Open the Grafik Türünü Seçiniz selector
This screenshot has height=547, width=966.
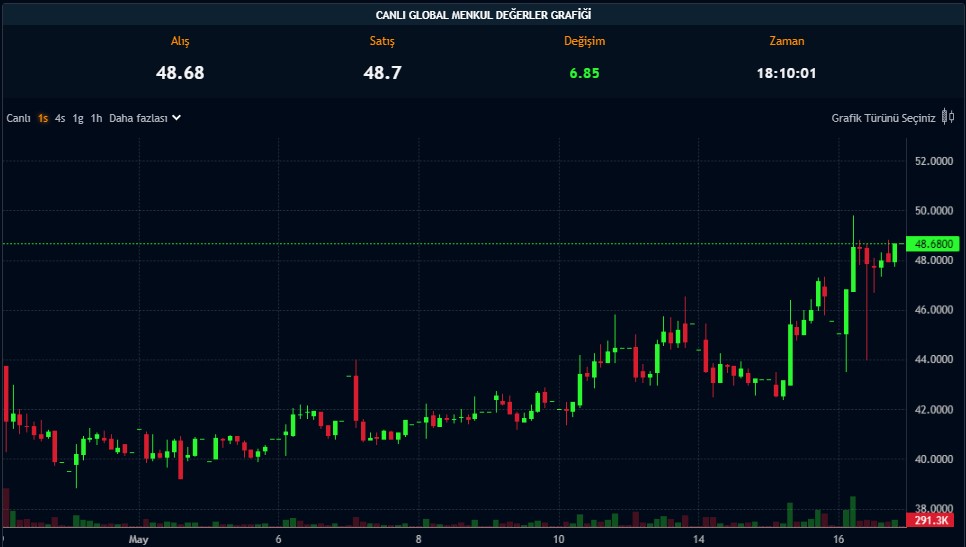click(883, 118)
